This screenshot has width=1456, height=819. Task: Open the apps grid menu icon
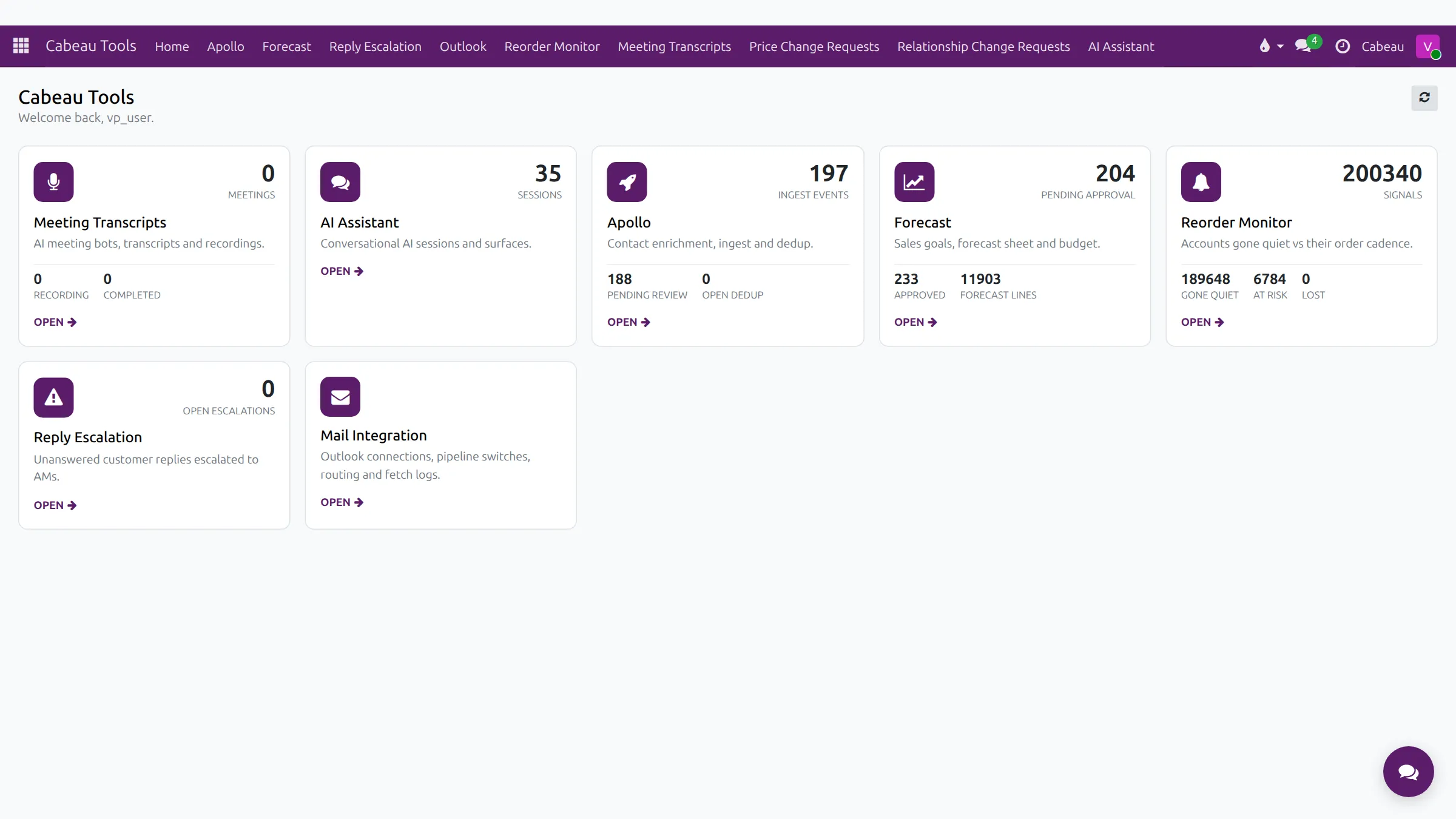click(21, 46)
